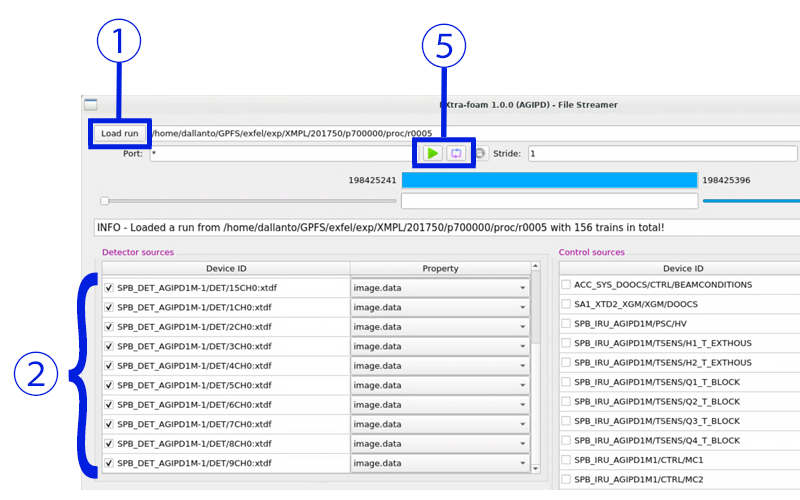Click the train end slider on right

(x=751, y=201)
